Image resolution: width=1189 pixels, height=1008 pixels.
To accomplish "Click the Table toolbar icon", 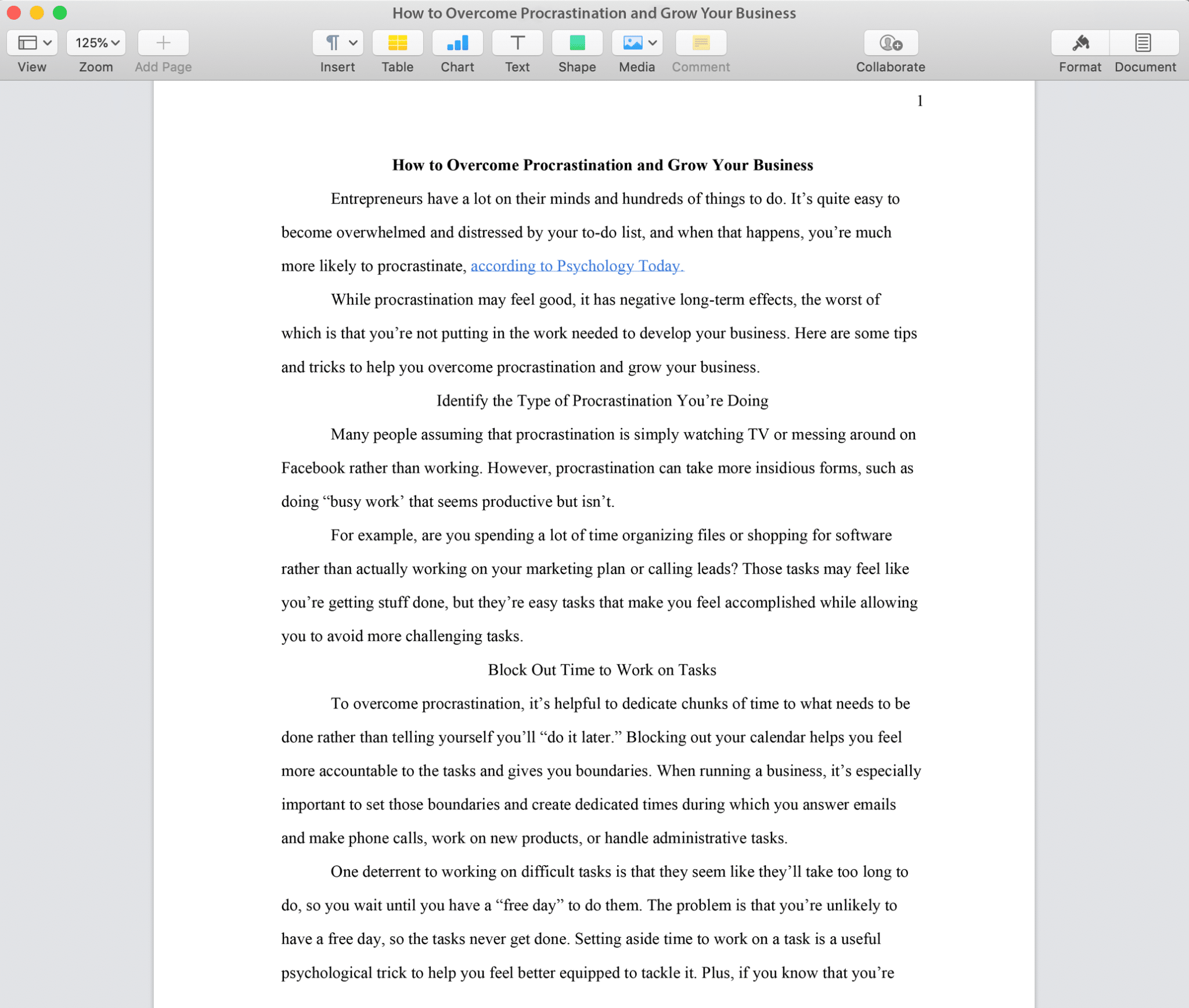I will [x=397, y=42].
